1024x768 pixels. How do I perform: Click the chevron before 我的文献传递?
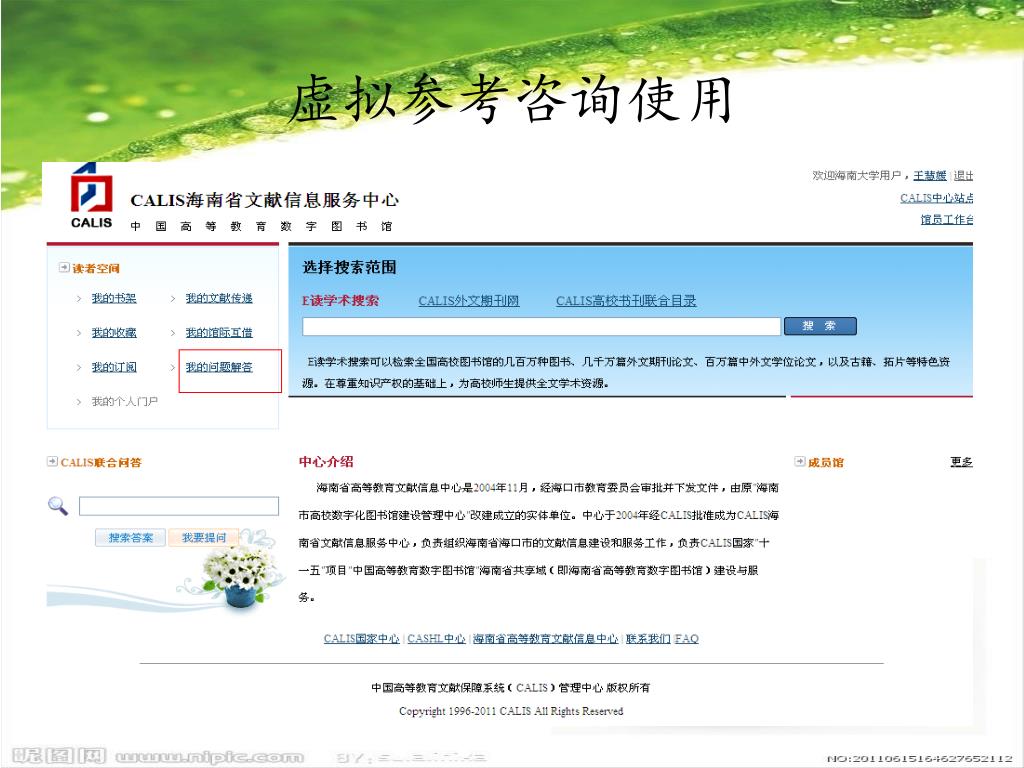point(172,298)
